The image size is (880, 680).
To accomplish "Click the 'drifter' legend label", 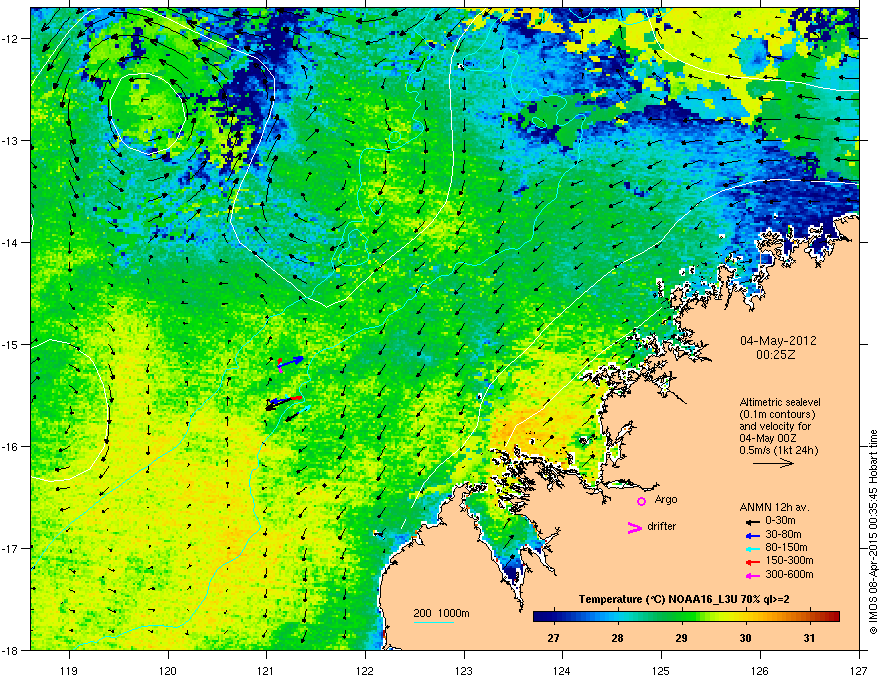I will coord(662,526).
